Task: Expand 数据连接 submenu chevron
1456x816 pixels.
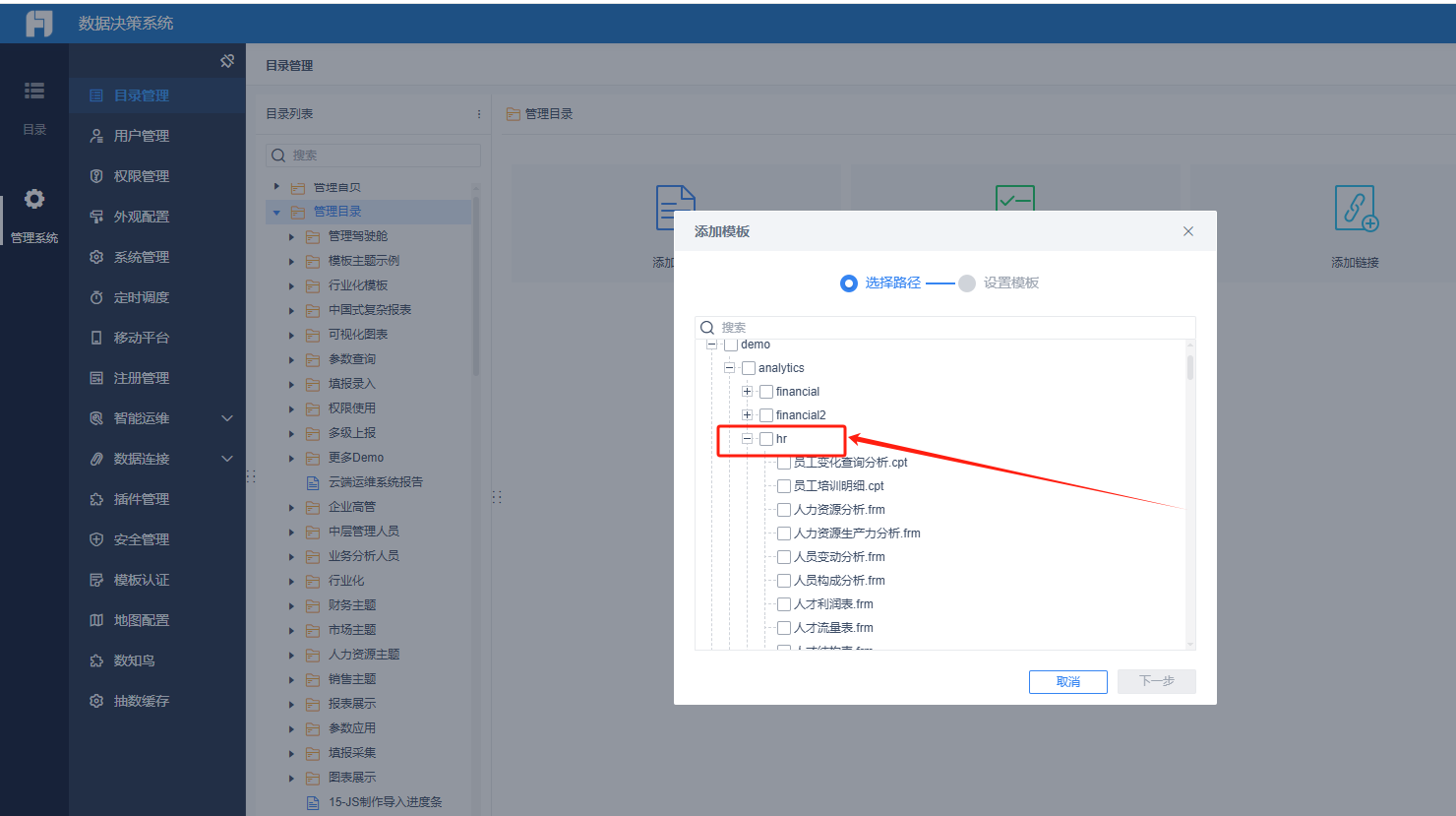Action: pyautogui.click(x=227, y=459)
